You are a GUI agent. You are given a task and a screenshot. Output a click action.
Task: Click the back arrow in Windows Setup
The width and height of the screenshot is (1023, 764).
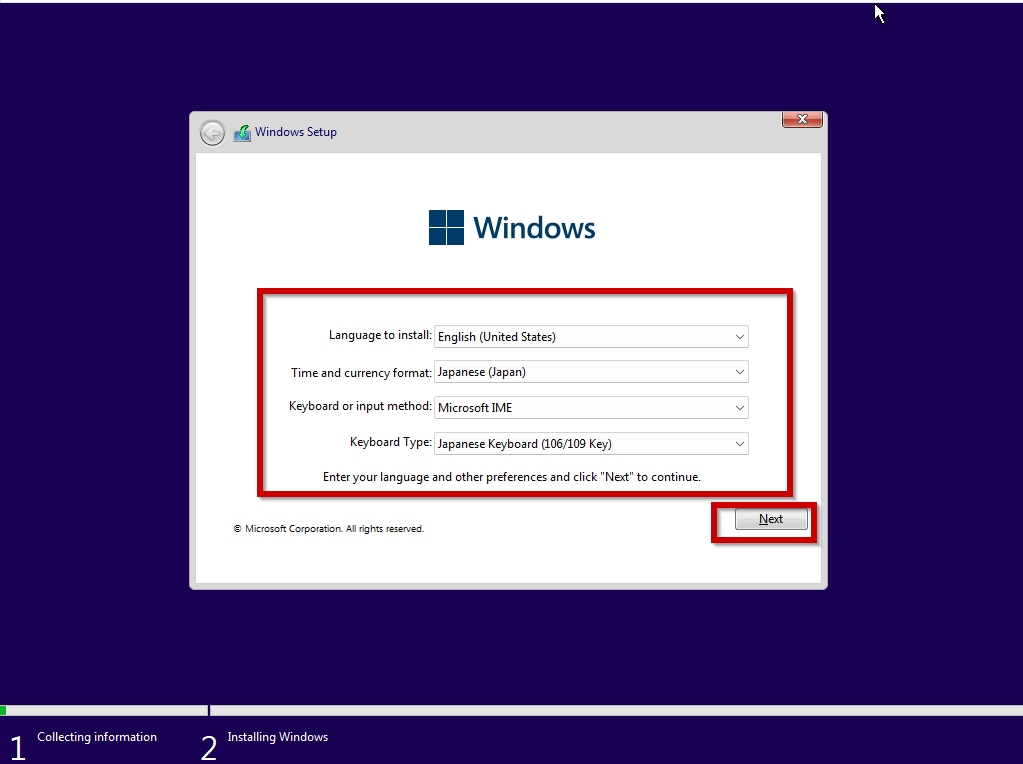[x=212, y=133]
